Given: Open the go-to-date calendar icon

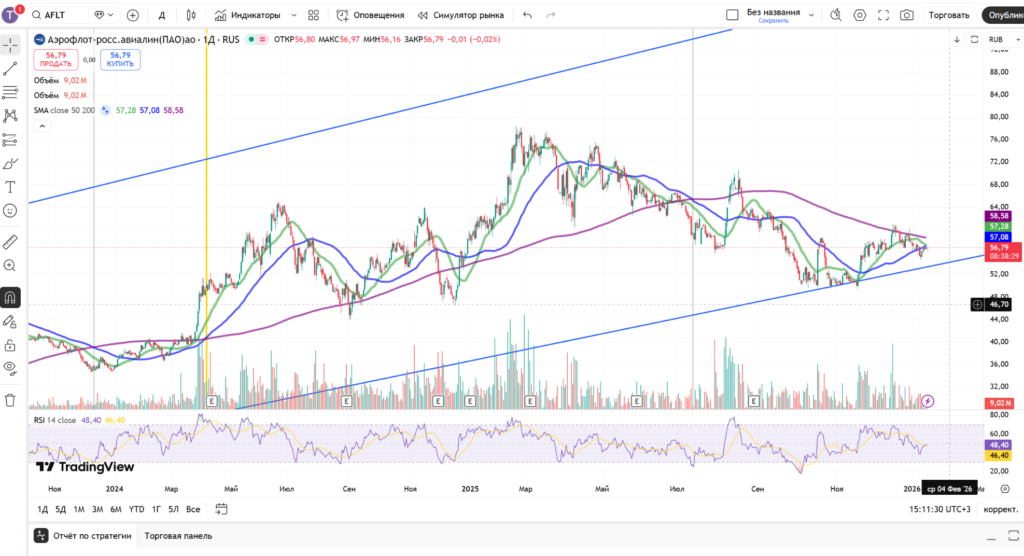Looking at the screenshot, I should 221,509.
